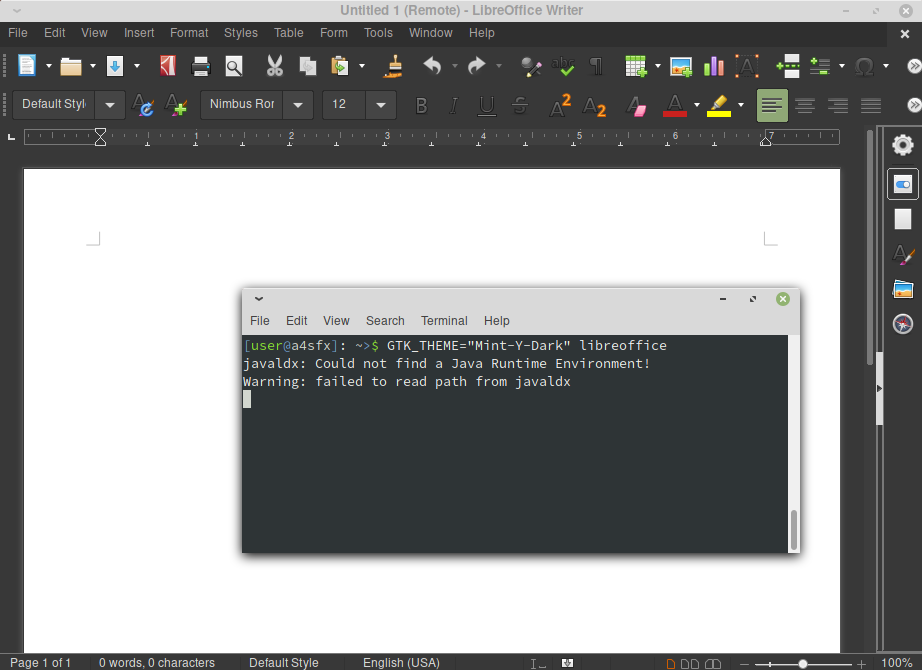Open the font size dropdown

(x=381, y=106)
